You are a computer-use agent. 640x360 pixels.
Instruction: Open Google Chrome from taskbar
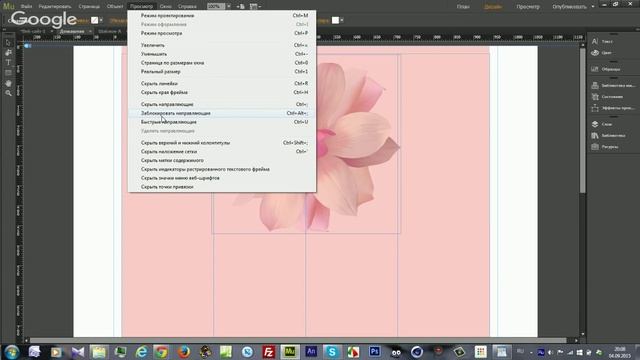click(162, 352)
